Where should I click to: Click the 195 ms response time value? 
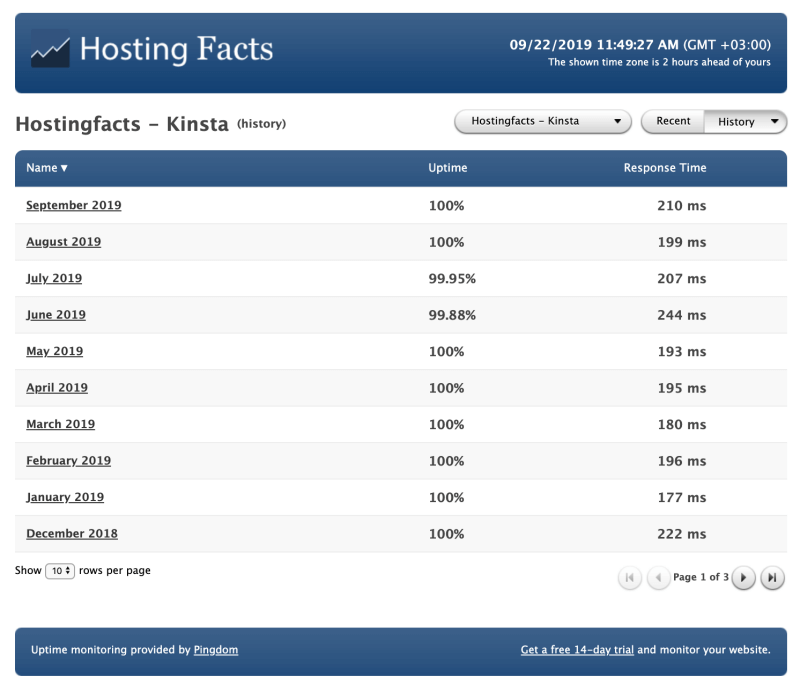(682, 388)
